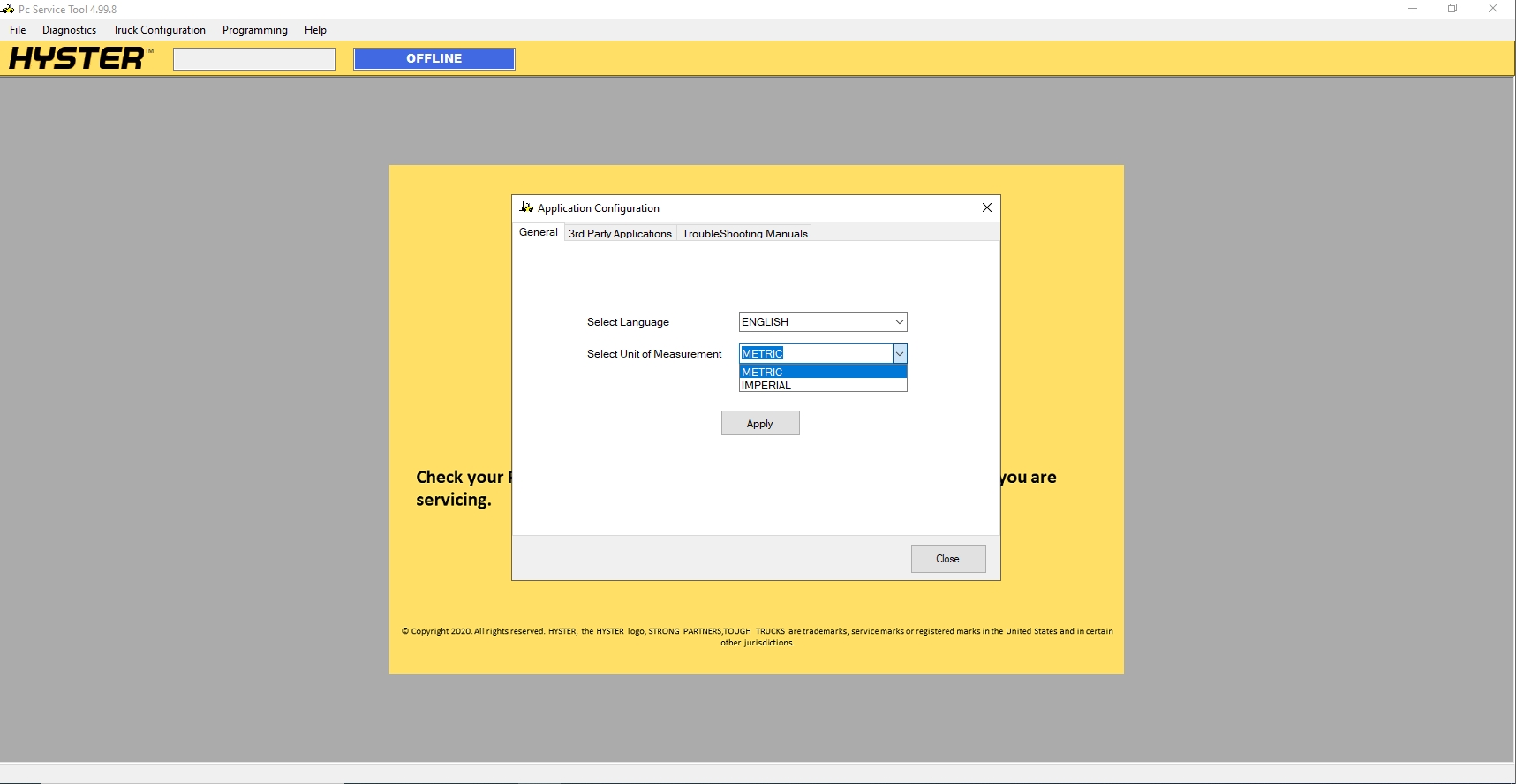Open the File menu

[x=18, y=30]
